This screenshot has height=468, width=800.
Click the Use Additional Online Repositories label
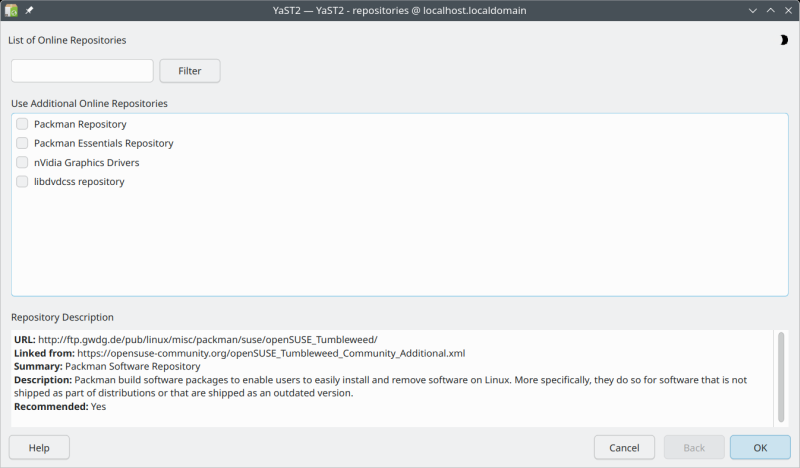(89, 104)
